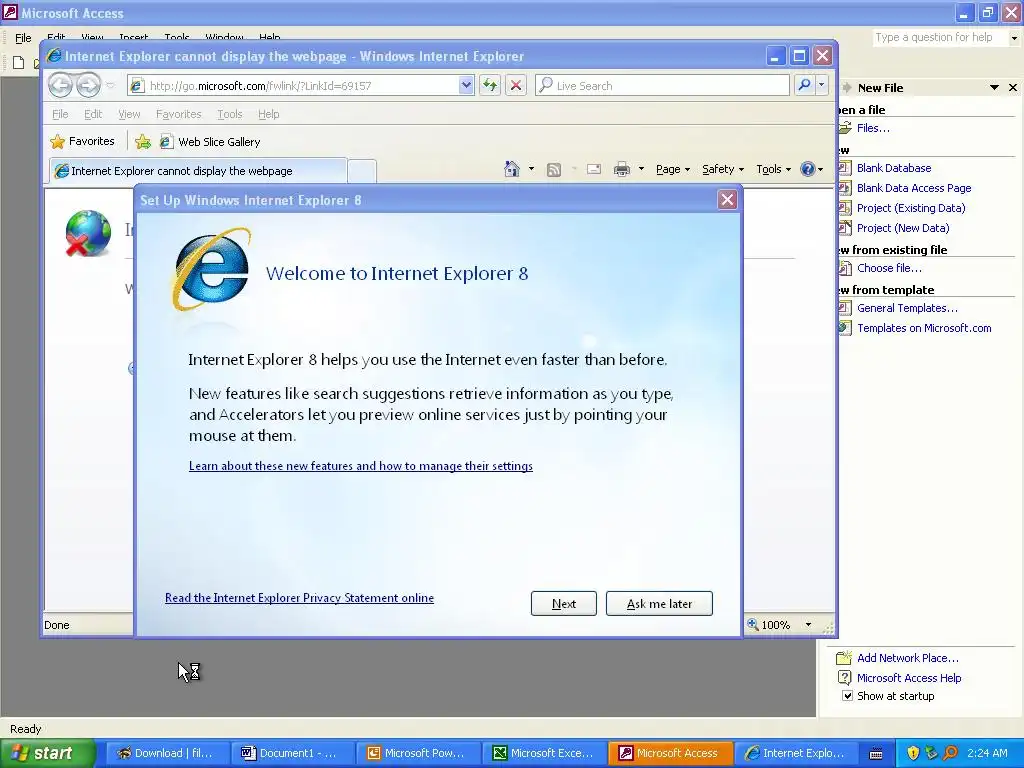Click the Live Search magnifier button

[x=805, y=85]
